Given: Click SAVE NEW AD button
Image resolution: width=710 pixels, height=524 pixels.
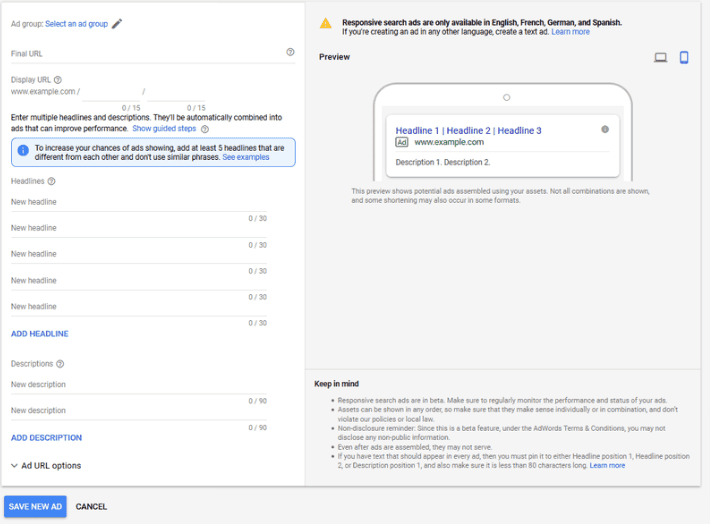Looking at the screenshot, I should [x=35, y=506].
